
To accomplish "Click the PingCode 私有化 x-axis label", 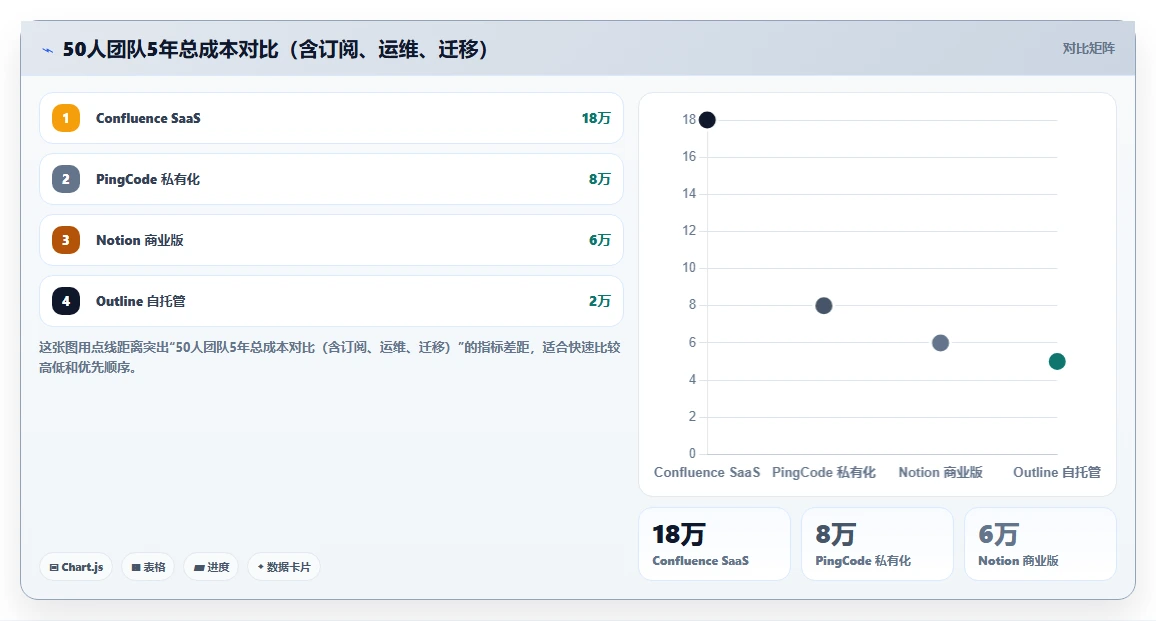I will click(824, 472).
